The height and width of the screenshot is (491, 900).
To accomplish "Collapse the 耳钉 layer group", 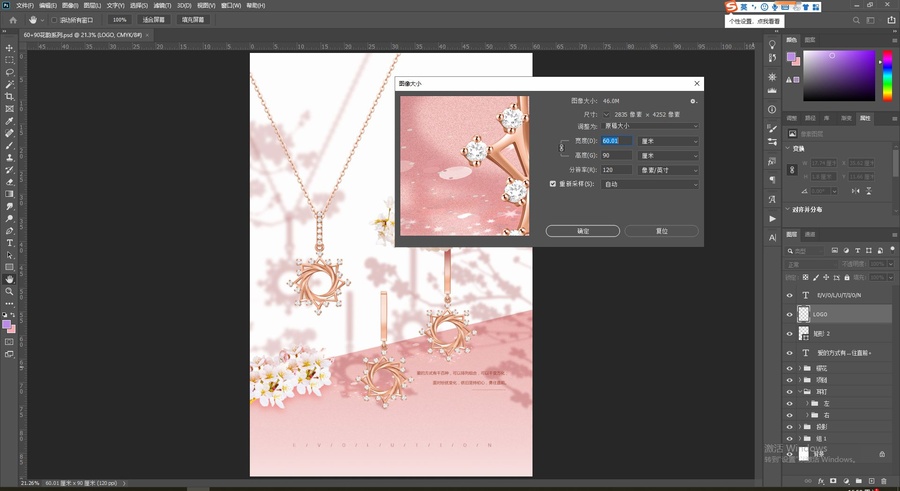I will point(800,392).
